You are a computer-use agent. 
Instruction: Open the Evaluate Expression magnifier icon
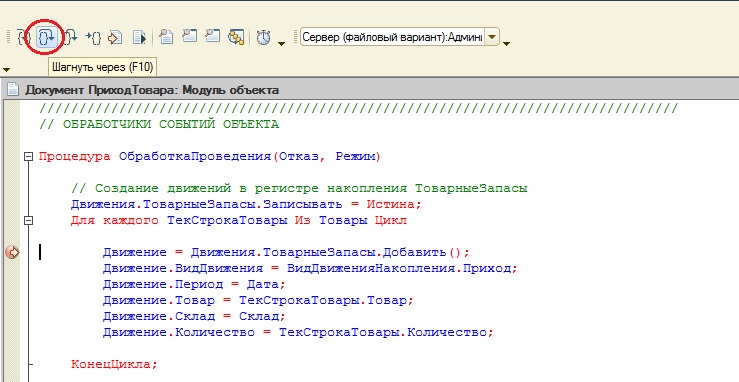[166, 37]
